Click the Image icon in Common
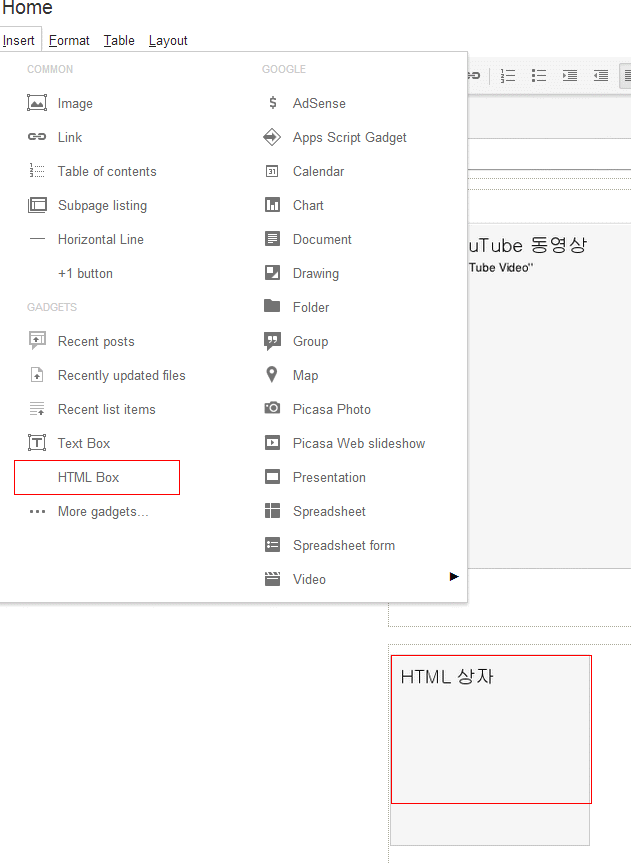The width and height of the screenshot is (631, 863). click(37, 103)
